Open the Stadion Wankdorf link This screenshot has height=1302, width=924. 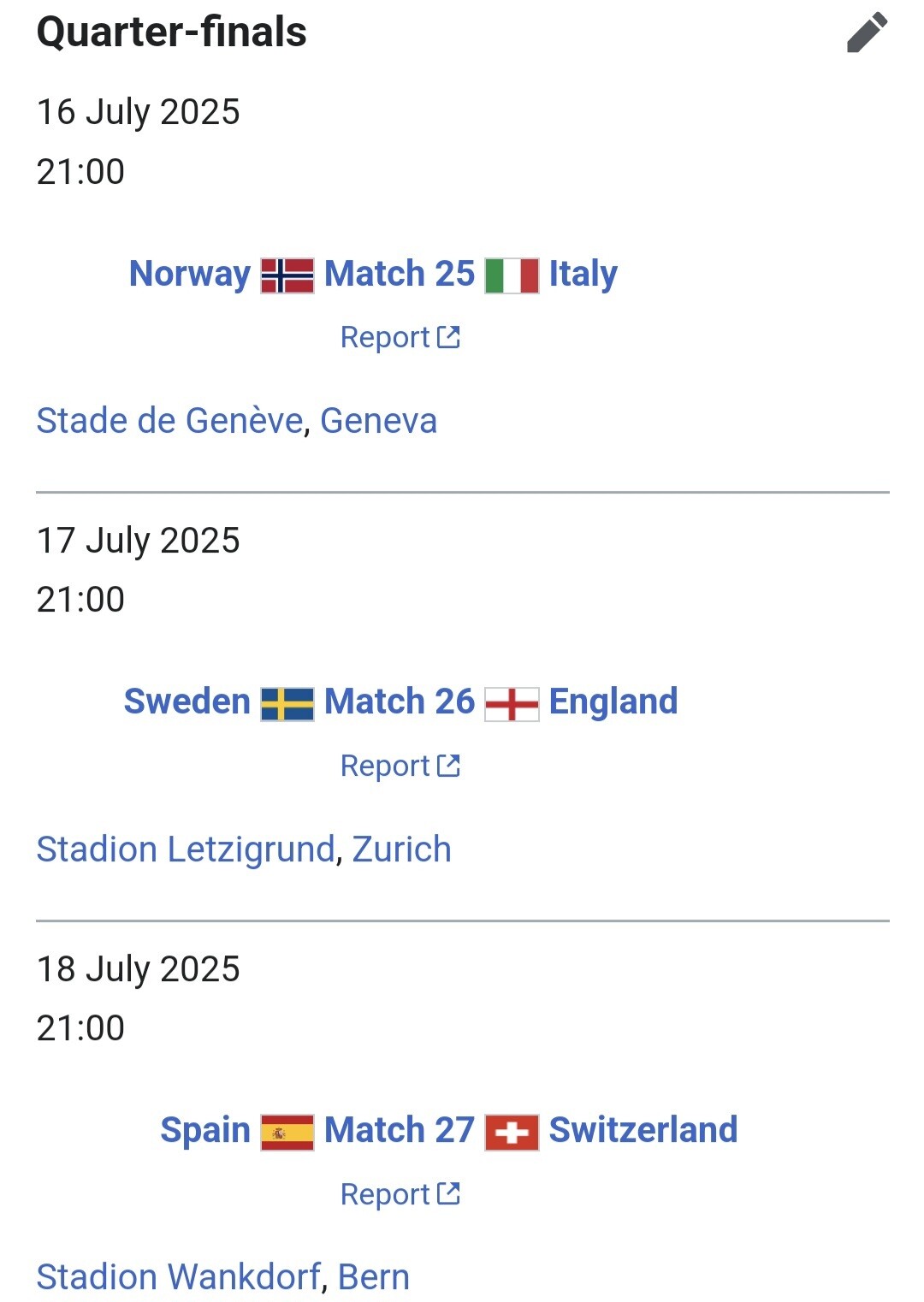(x=179, y=1277)
